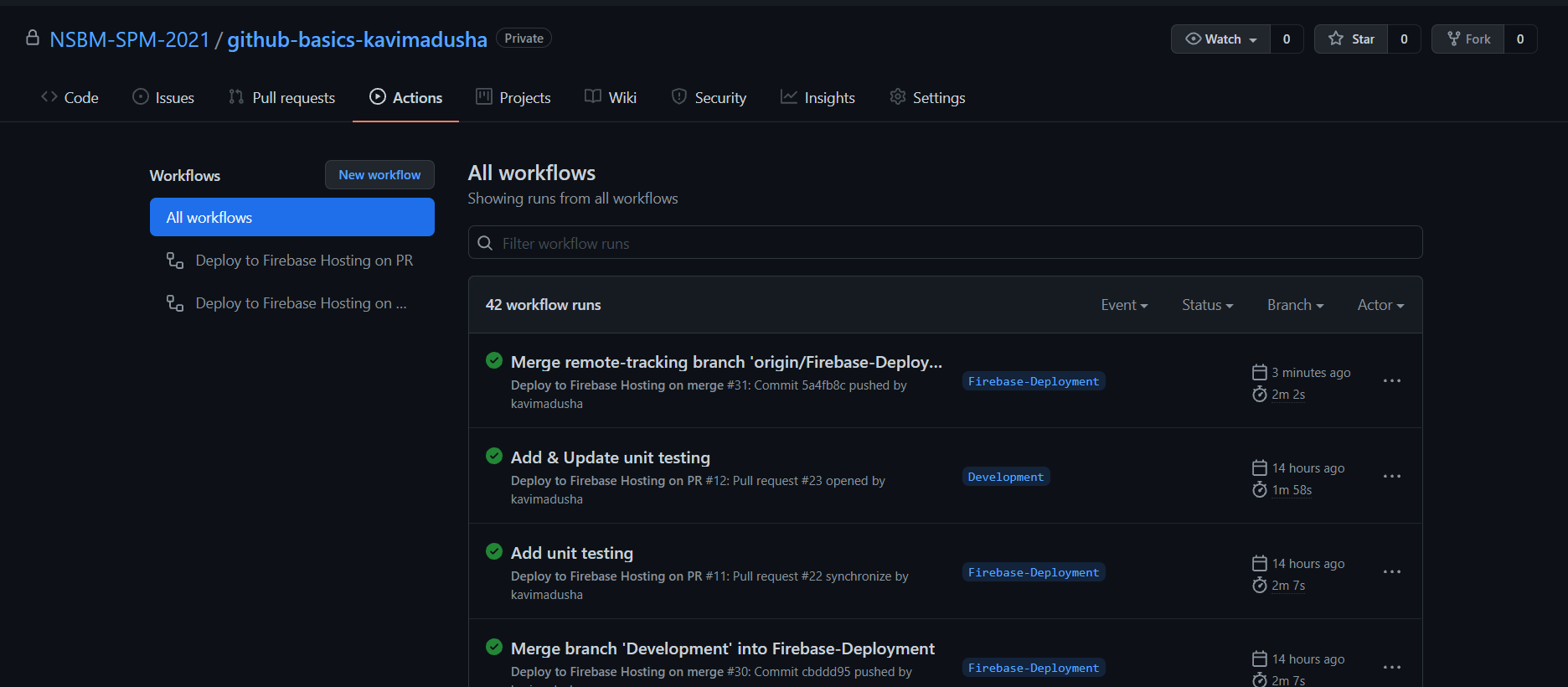Click the 3 minutes ago timestamp

point(1311,373)
